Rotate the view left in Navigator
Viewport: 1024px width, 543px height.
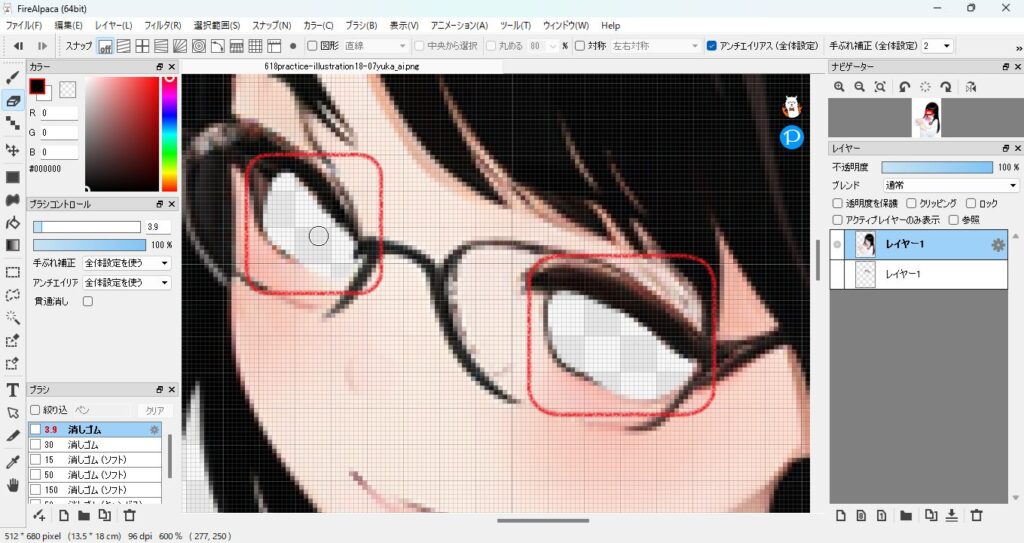click(904, 87)
